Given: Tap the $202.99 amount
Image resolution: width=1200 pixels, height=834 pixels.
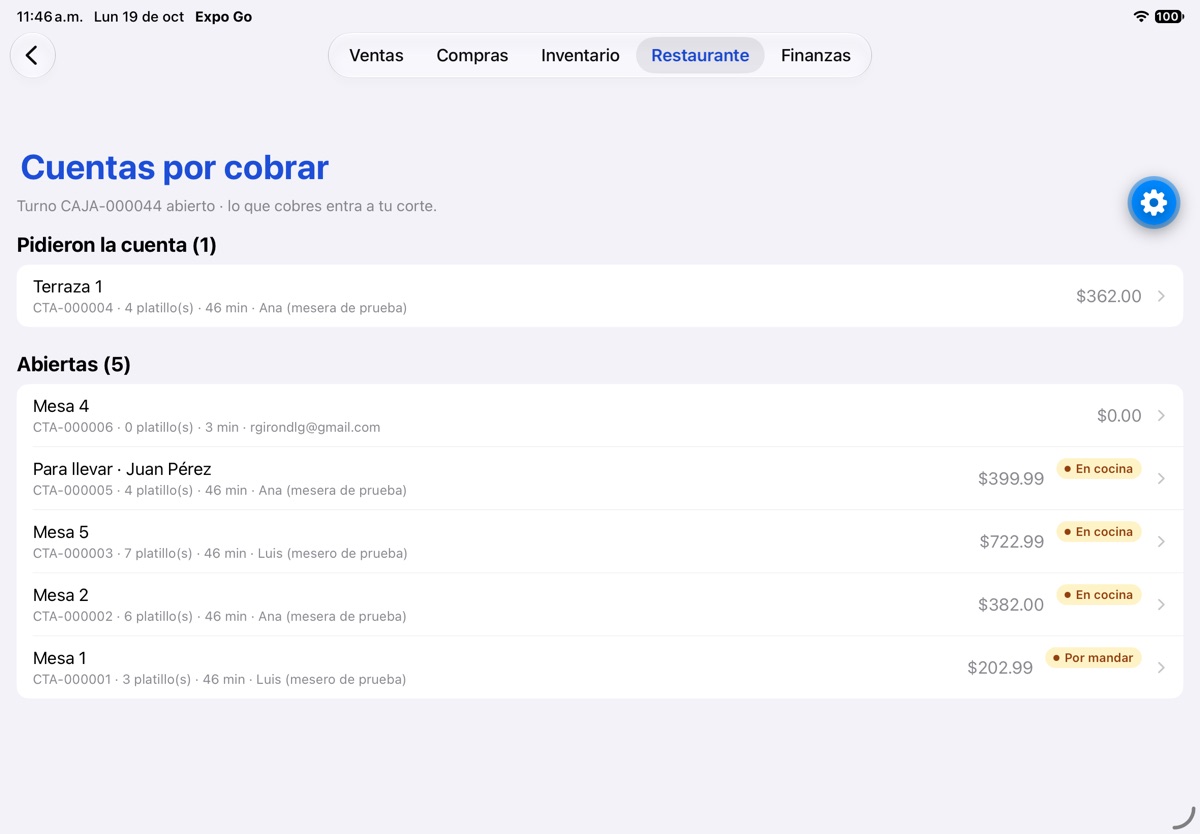Looking at the screenshot, I should (1000, 668).
